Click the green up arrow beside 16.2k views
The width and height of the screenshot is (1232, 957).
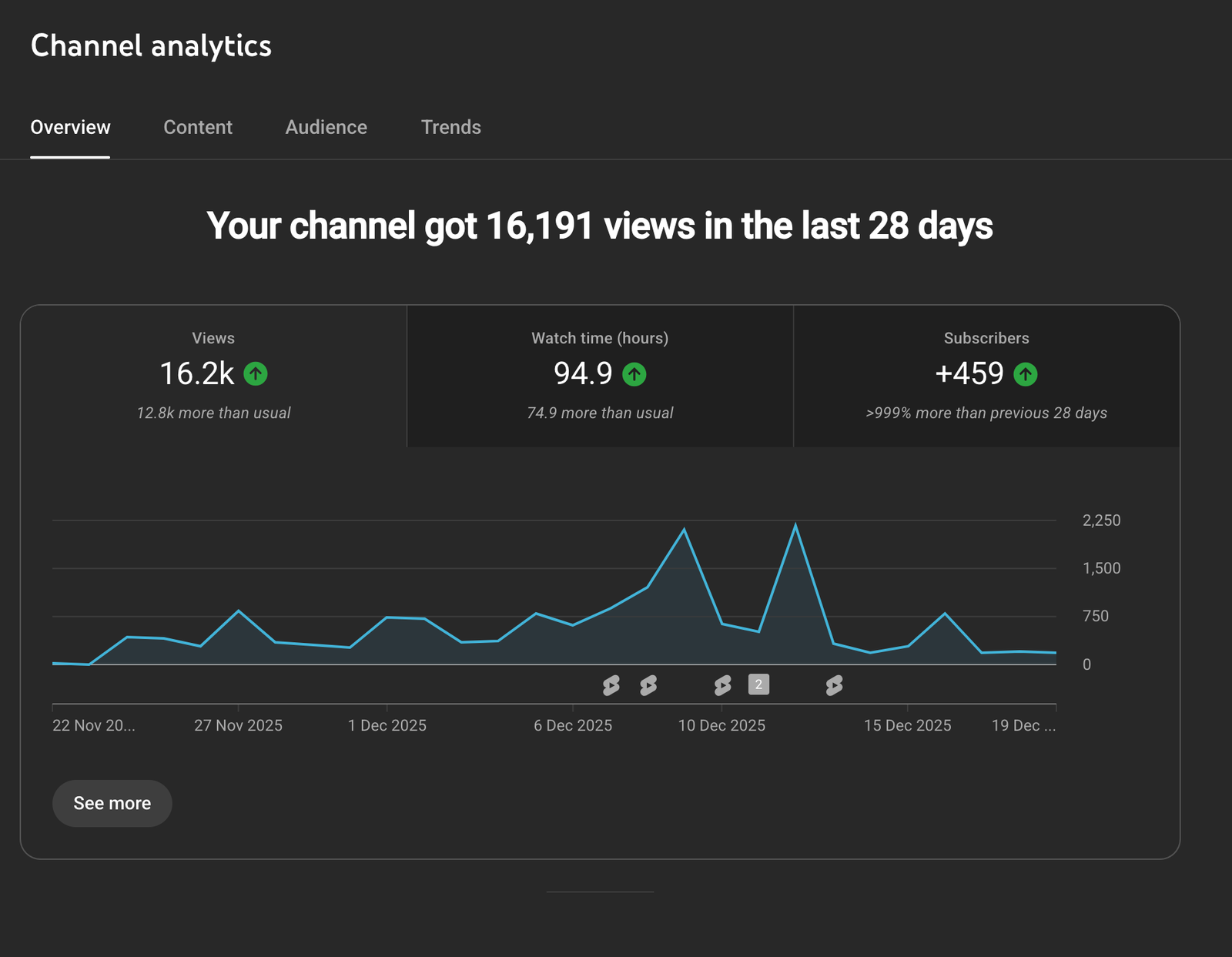(256, 374)
